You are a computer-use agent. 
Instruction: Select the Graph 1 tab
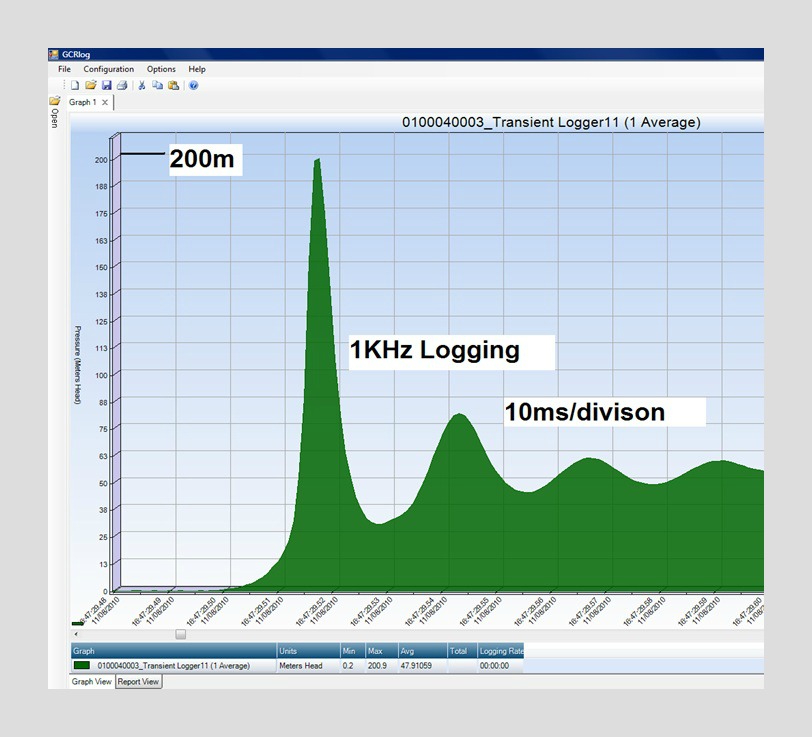pyautogui.click(x=82, y=102)
